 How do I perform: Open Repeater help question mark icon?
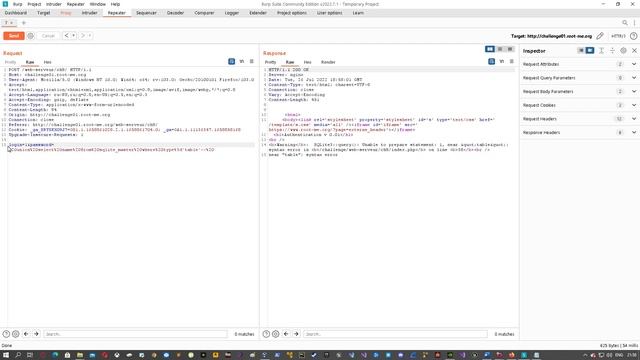coord(633,36)
